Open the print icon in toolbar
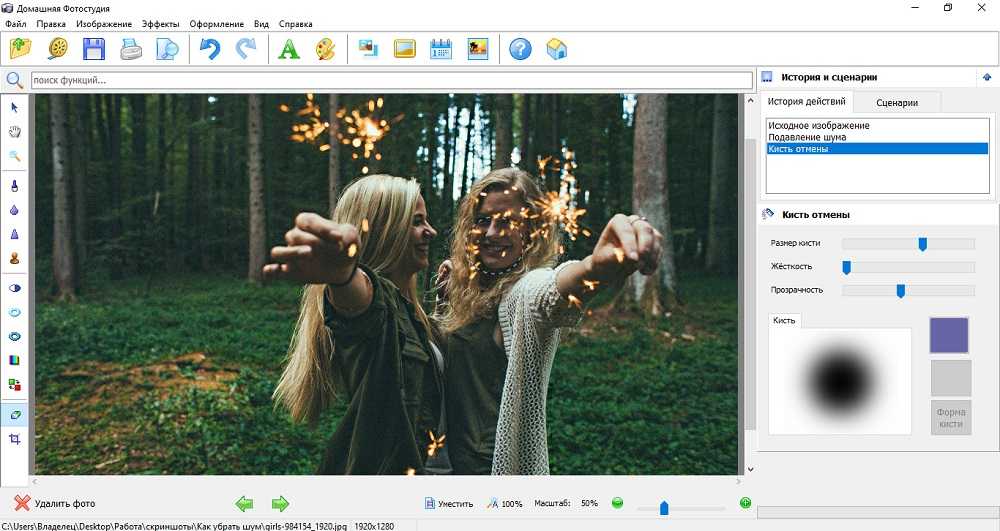This screenshot has height=531, width=1000. 132,48
